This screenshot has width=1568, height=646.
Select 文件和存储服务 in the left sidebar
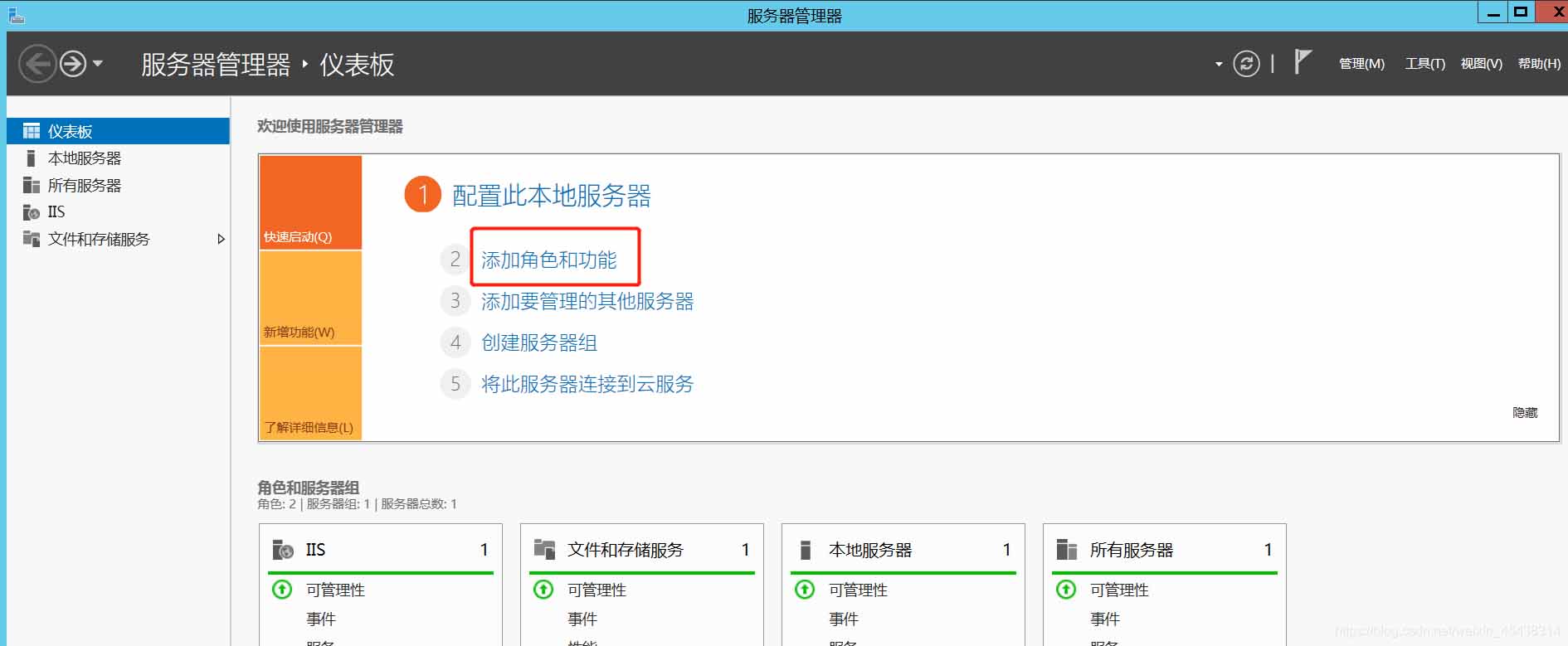click(118, 239)
